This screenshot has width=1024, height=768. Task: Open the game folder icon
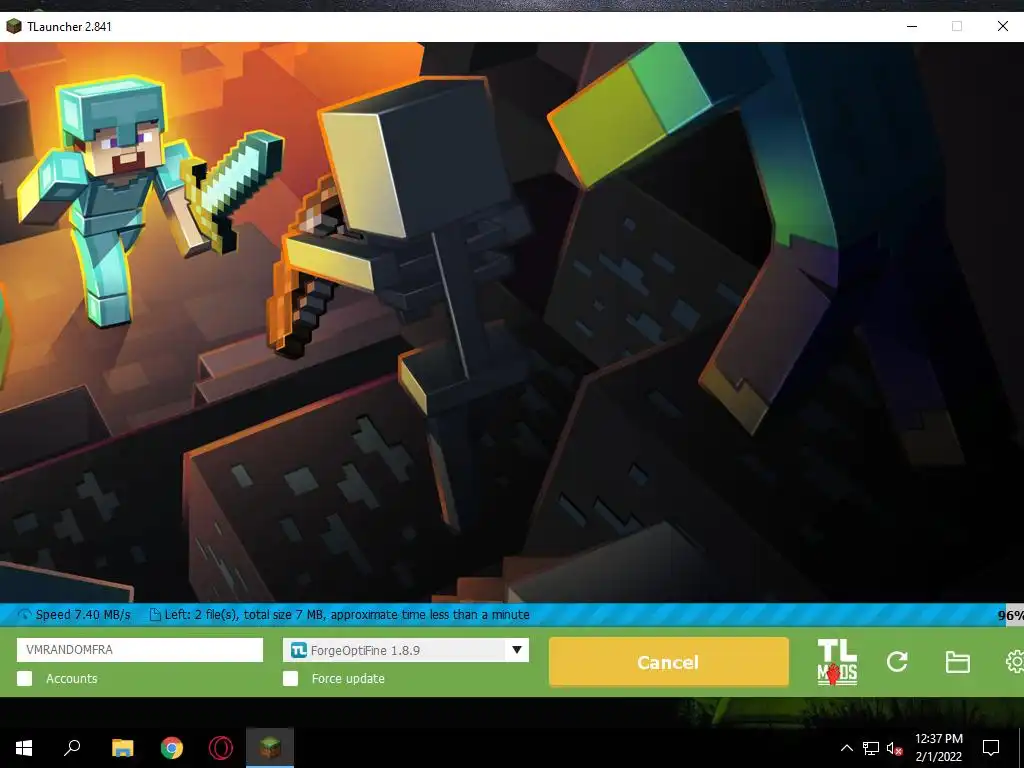pyautogui.click(x=957, y=662)
